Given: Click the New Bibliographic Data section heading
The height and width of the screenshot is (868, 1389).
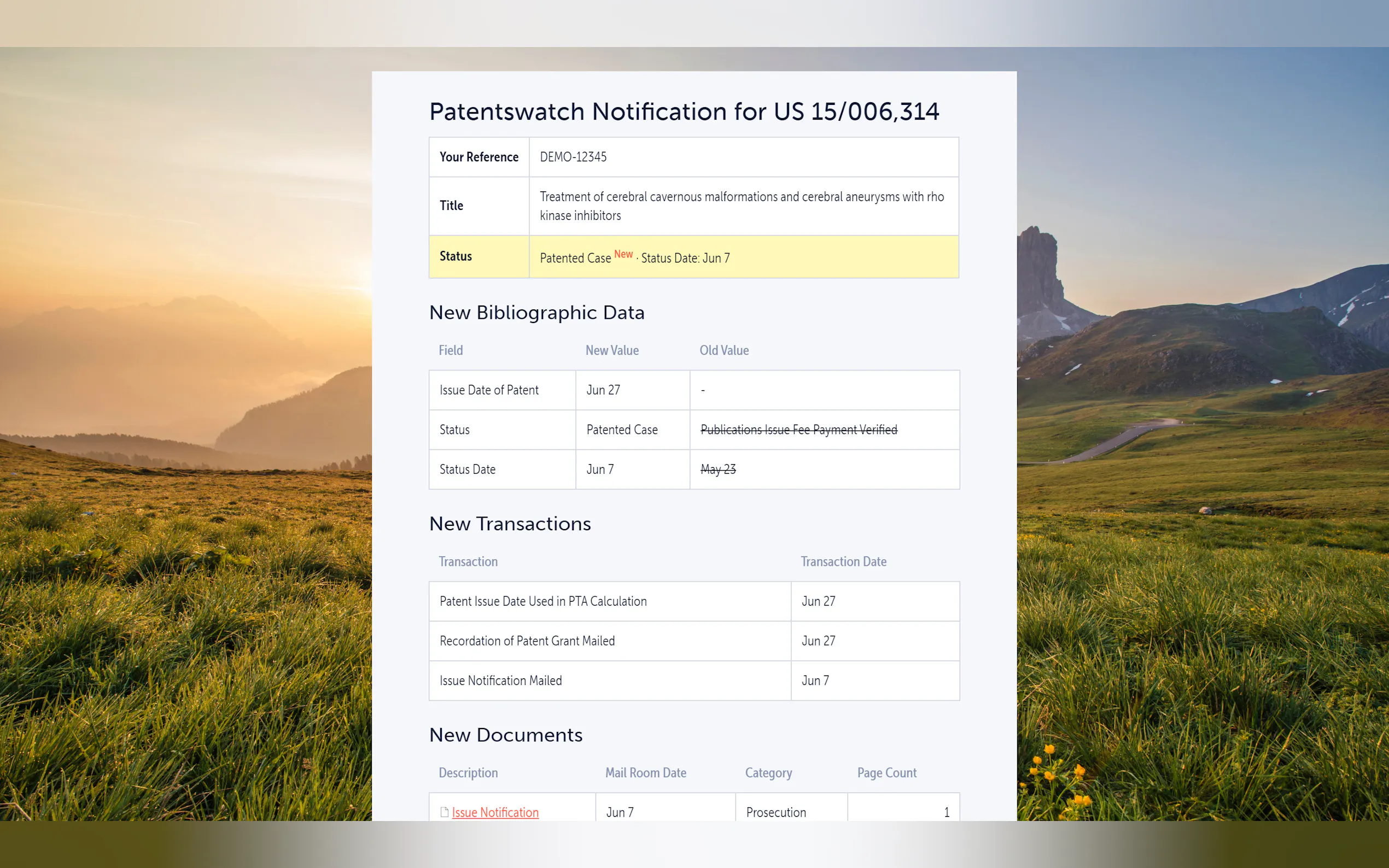Looking at the screenshot, I should [x=536, y=312].
